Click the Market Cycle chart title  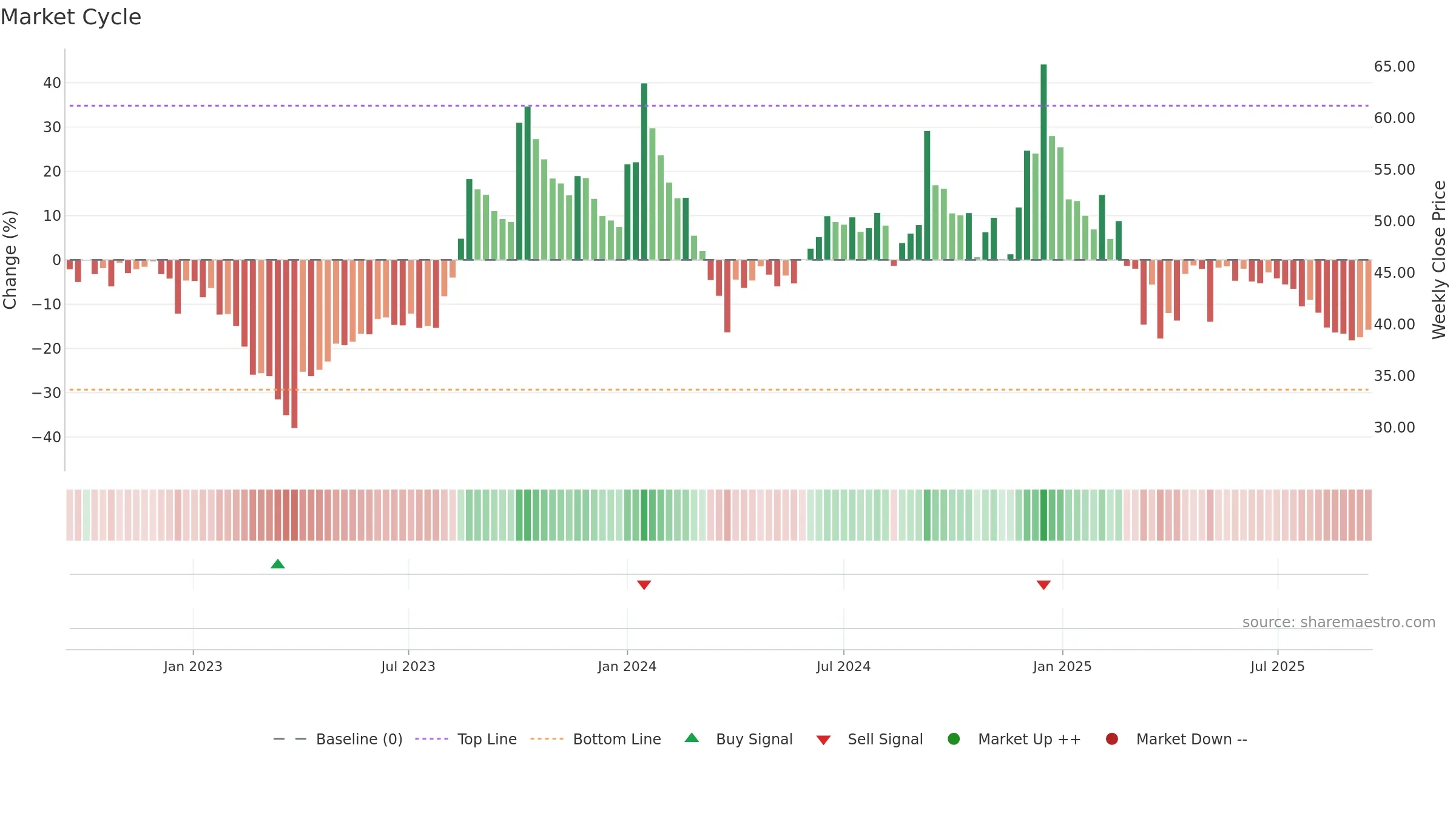point(71,17)
